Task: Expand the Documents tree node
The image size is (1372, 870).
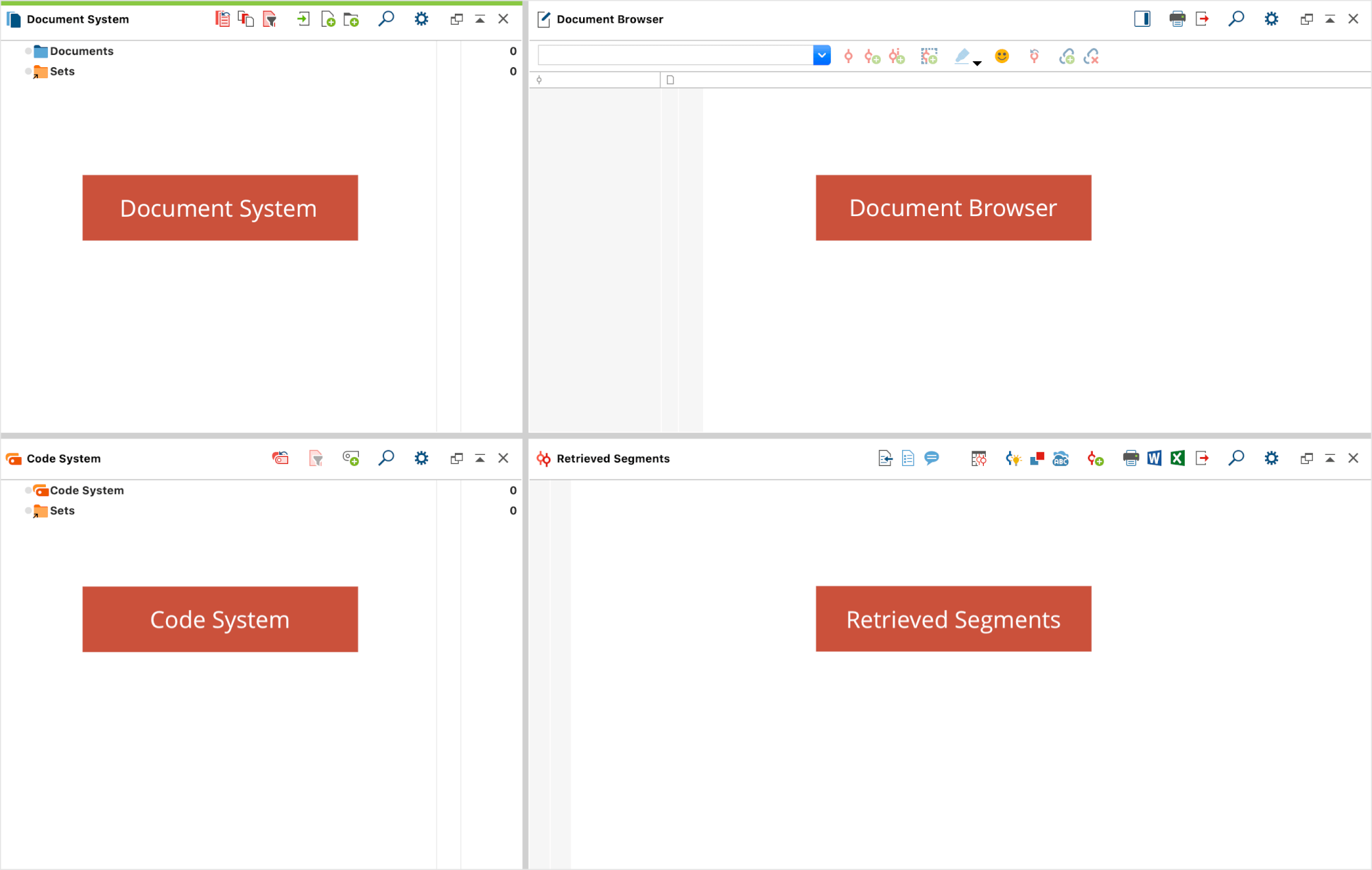Action: pyautogui.click(x=28, y=51)
